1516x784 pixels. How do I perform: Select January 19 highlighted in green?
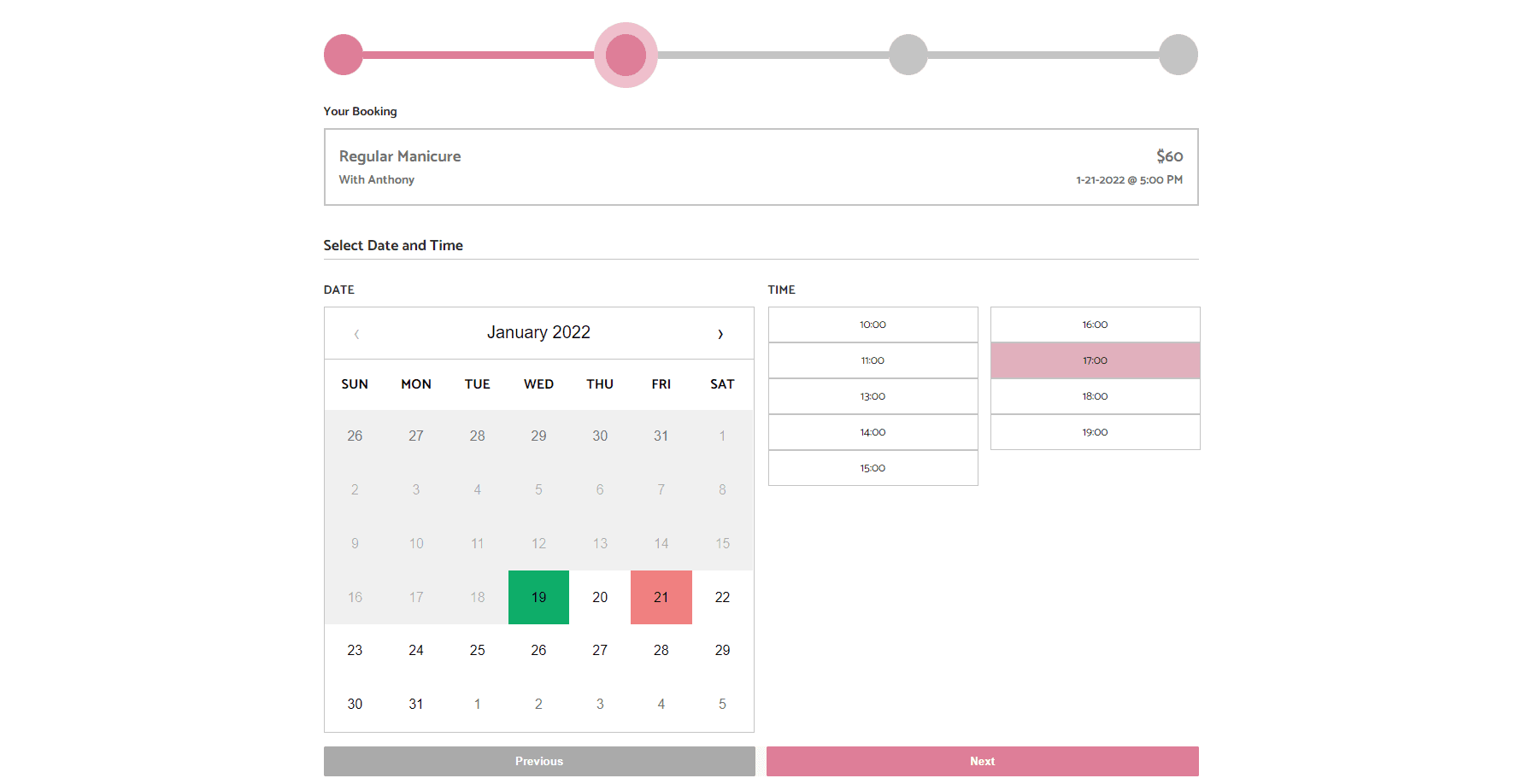(x=538, y=597)
